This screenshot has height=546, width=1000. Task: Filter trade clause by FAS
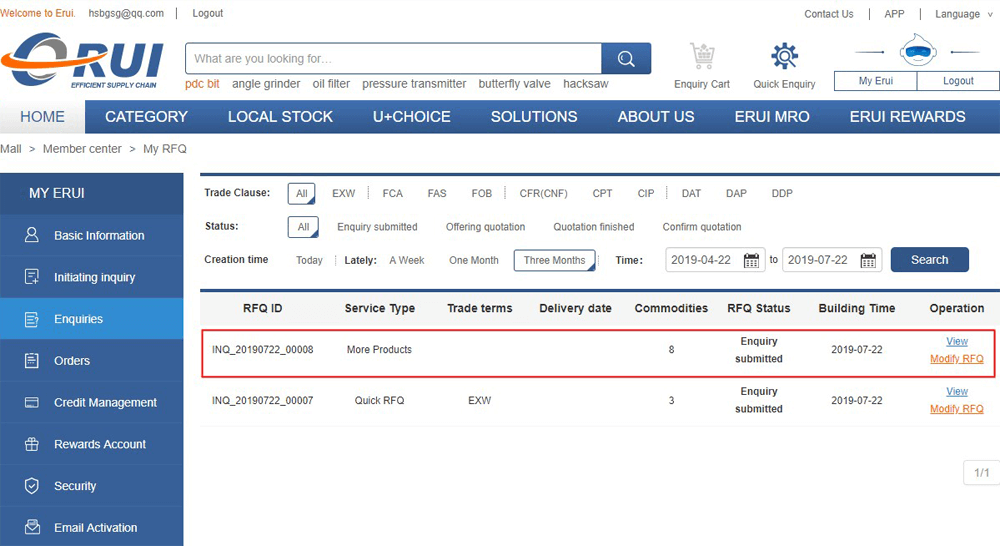tap(437, 193)
